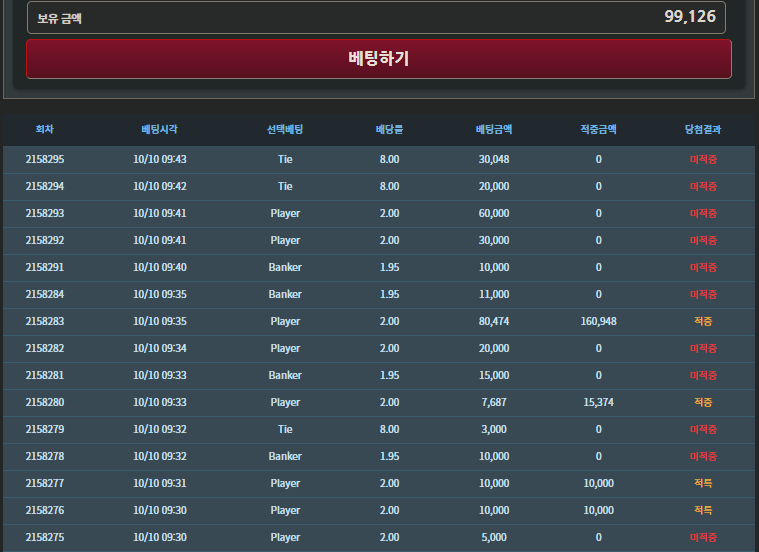The width and height of the screenshot is (759, 552).
Task: Click Banker selection in row 2158284
Action: point(285,294)
